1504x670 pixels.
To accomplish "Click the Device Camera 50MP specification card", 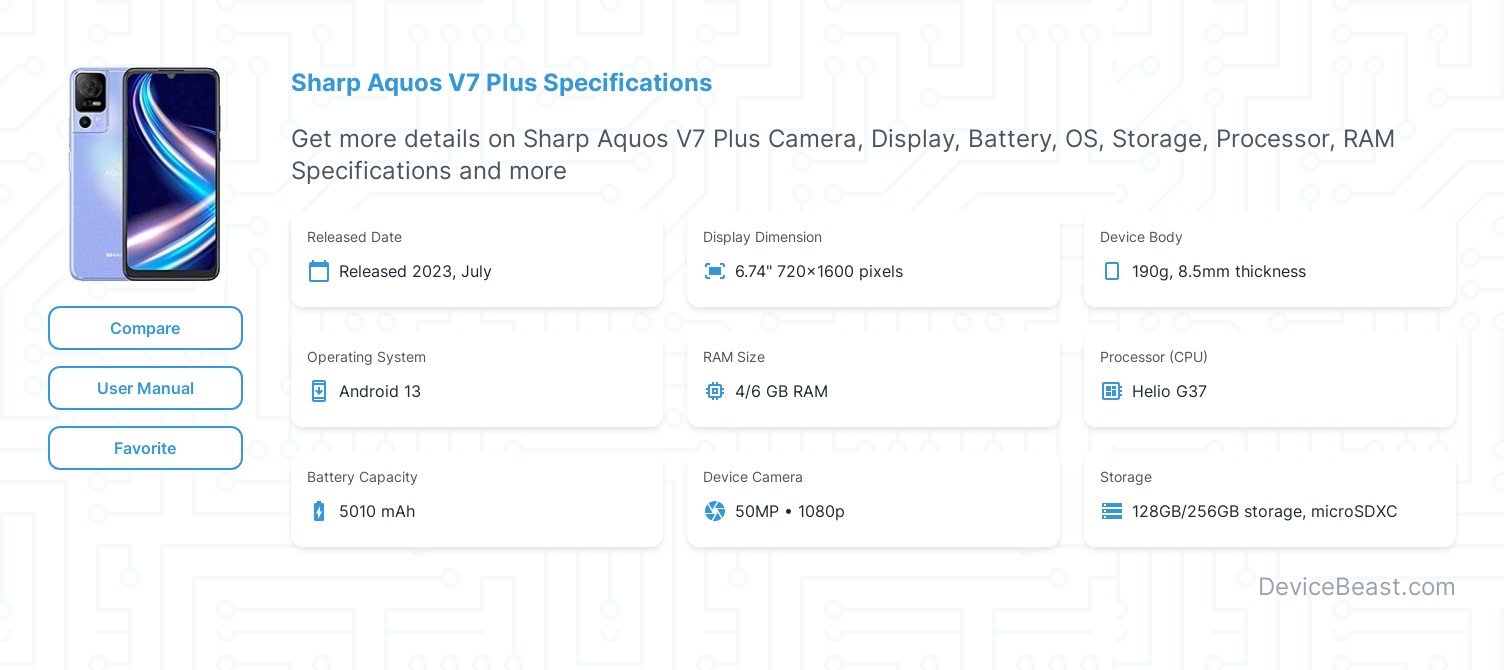I will [x=873, y=498].
